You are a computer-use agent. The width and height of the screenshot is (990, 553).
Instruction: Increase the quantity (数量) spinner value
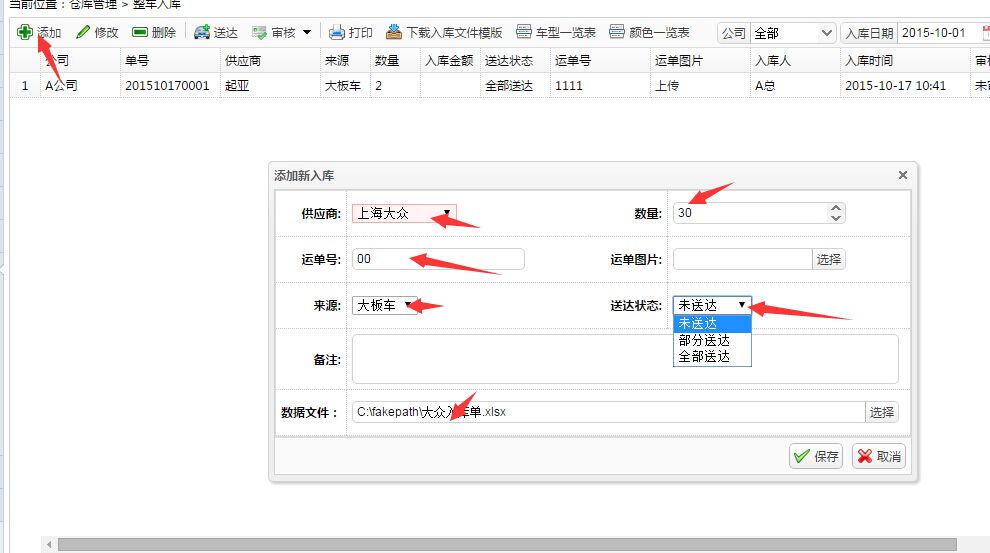click(x=836, y=208)
